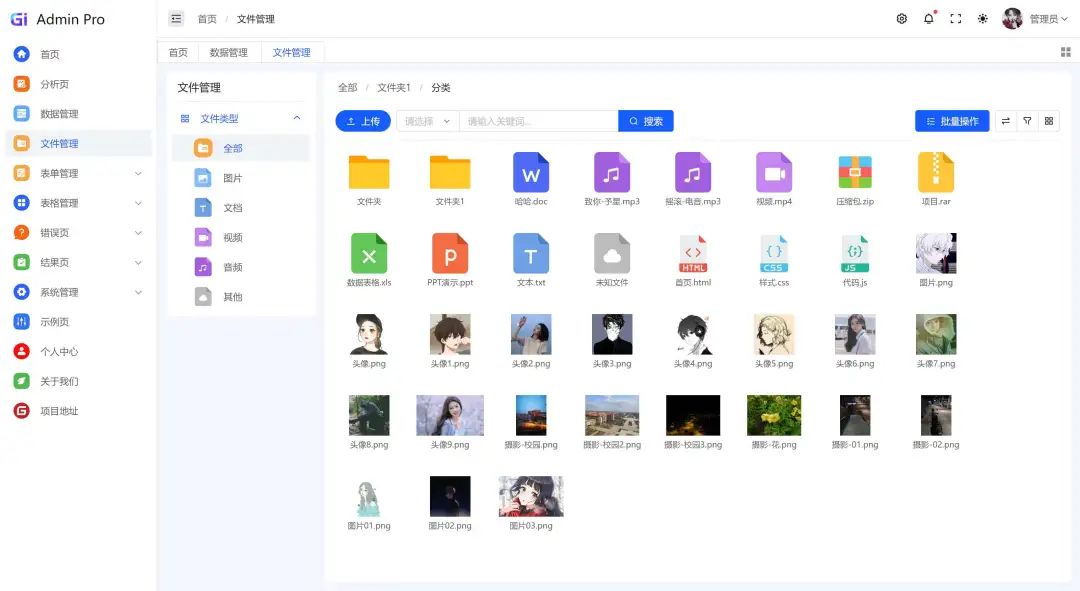Select 图片 in the file type list
Viewport: 1080px width, 591px height.
(232, 178)
